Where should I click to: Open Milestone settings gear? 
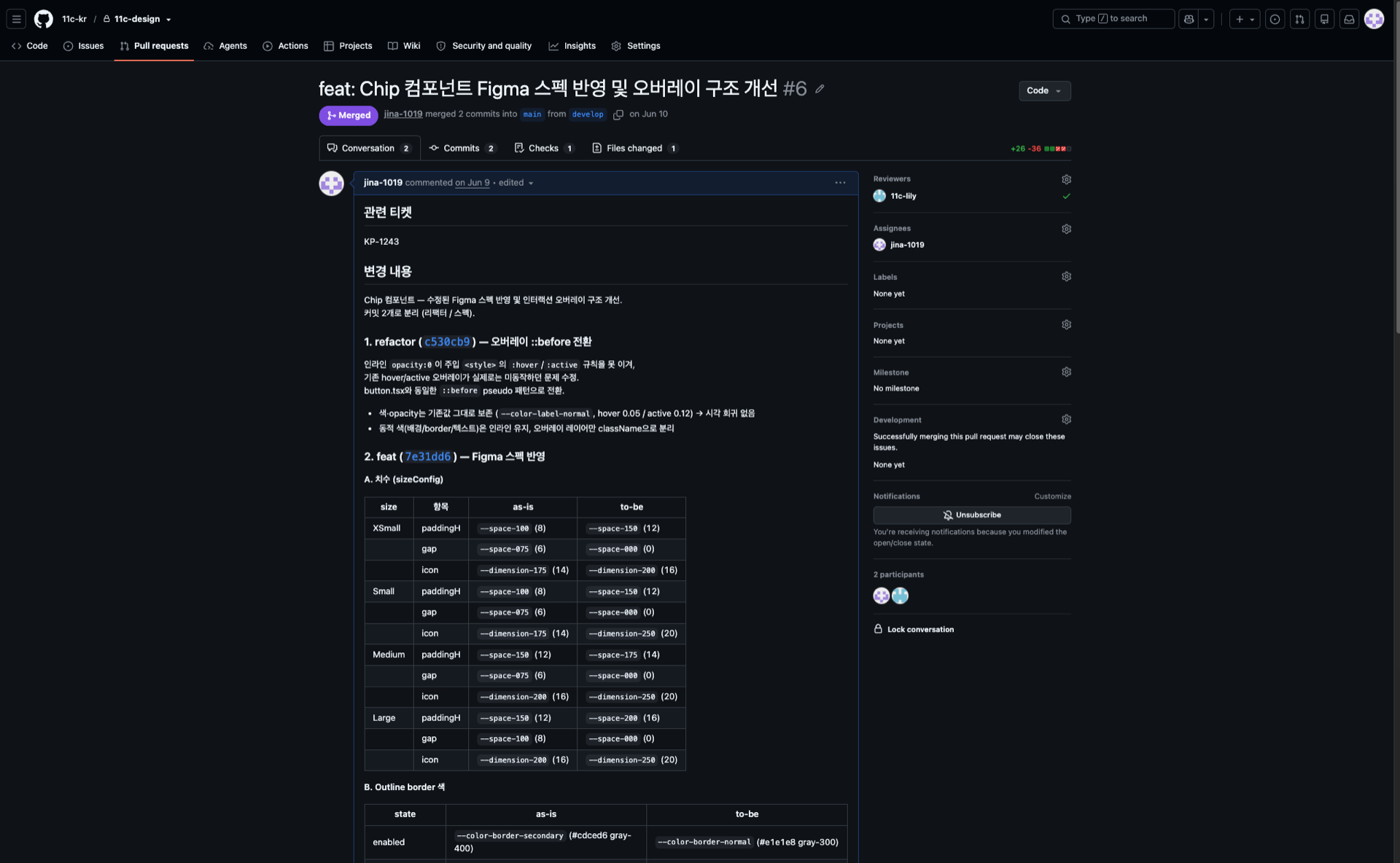click(1066, 372)
